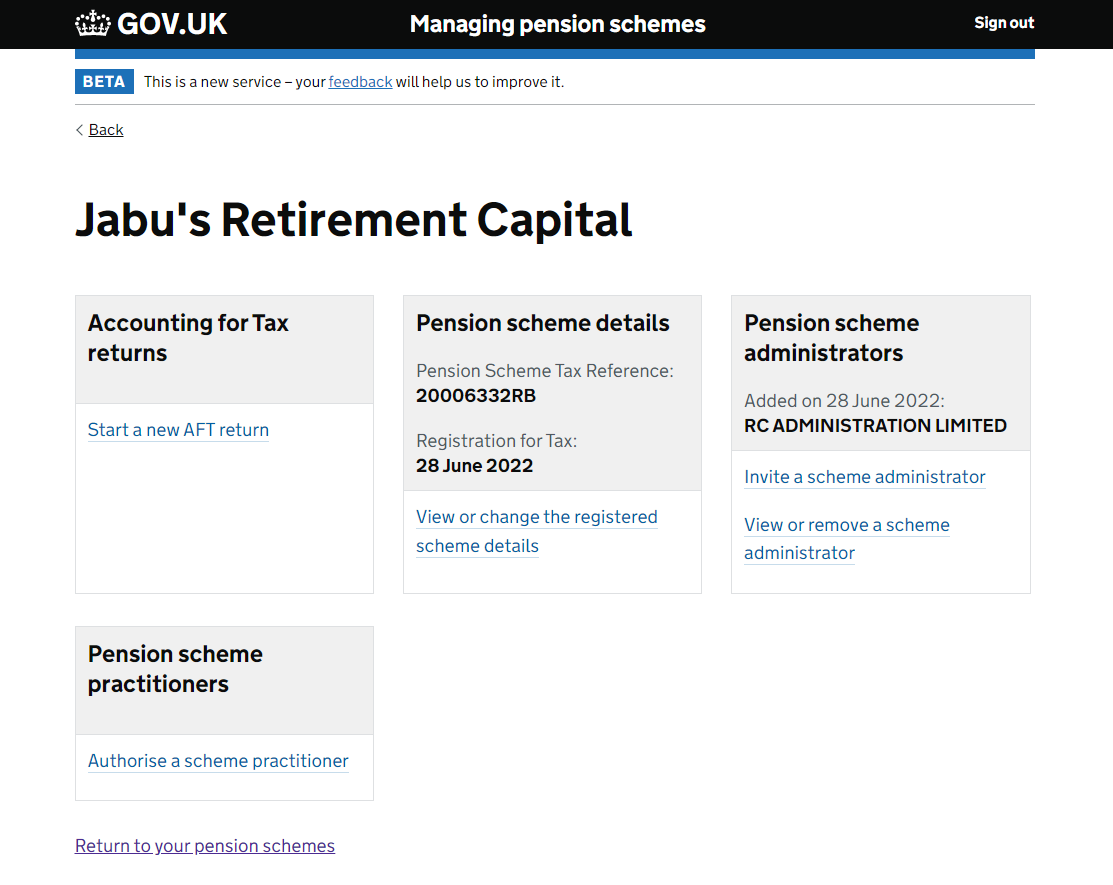Select the Pension scheme practitioners card heading
This screenshot has width=1113, height=885.
(175, 669)
